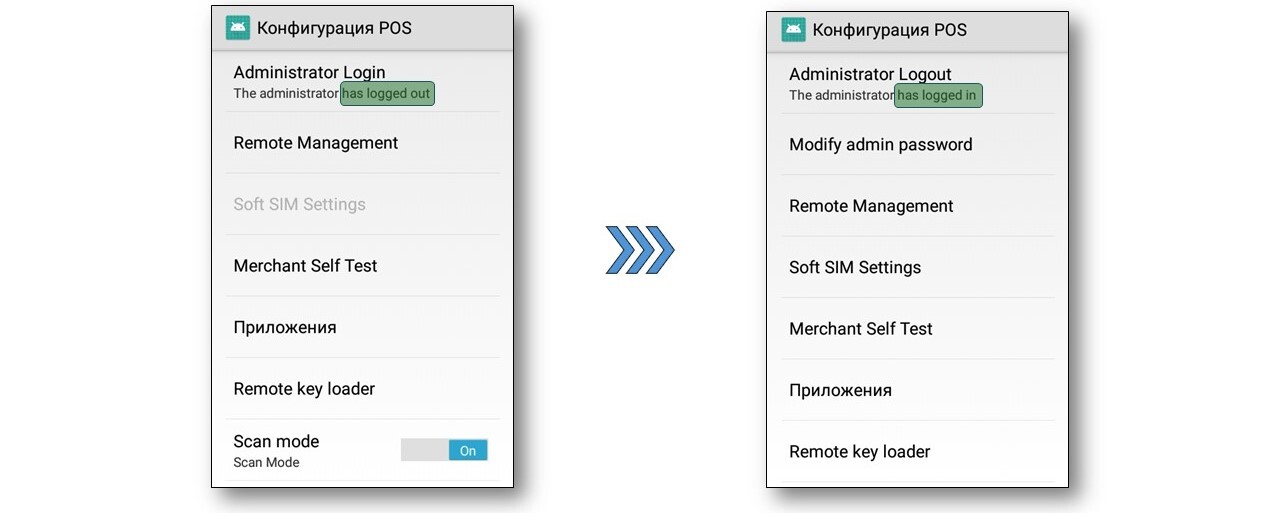Click the highlighted 'has logged out' status
The height and width of the screenshot is (513, 1280).
pos(387,94)
